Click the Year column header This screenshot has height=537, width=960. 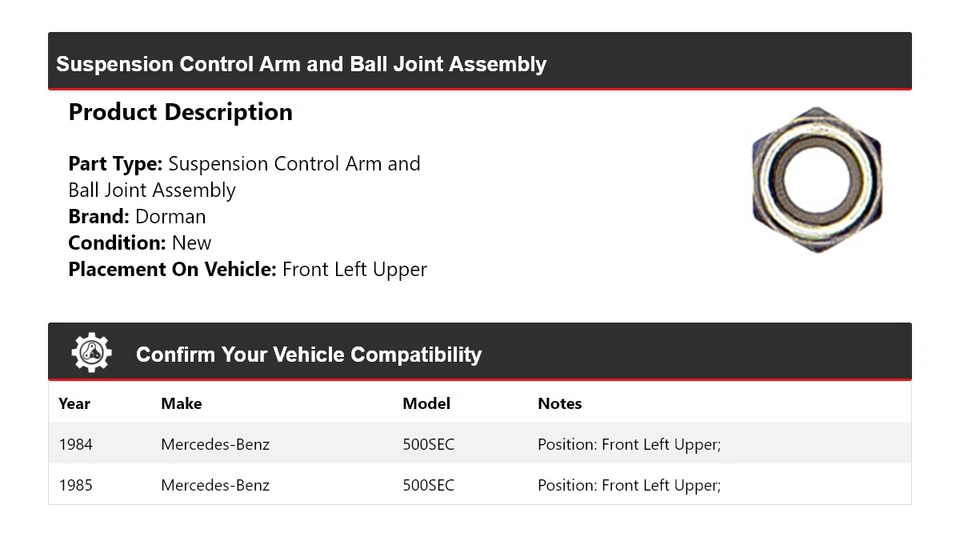(74, 404)
